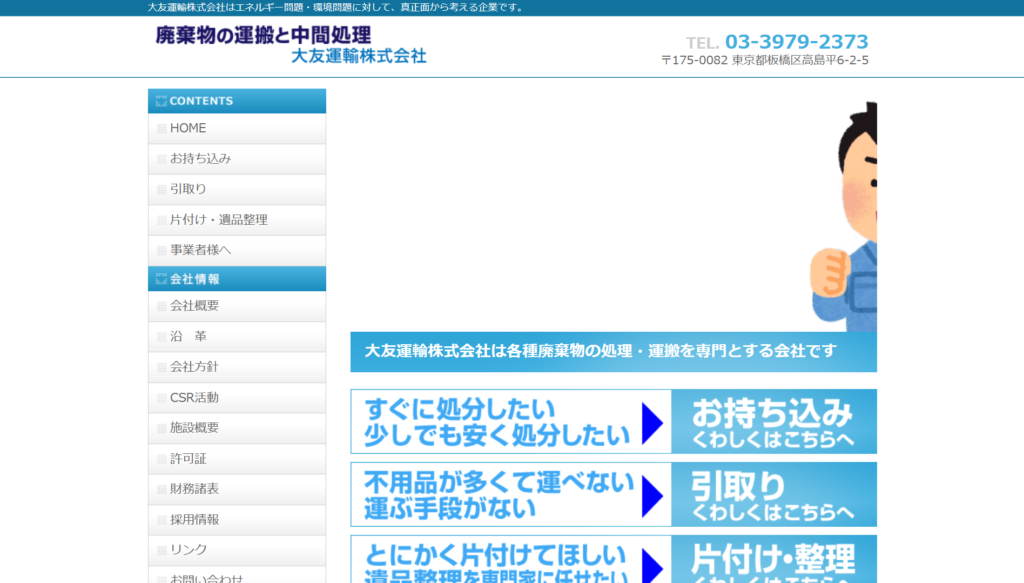Screen dimensions: 1024x583
Task: Go to the CSR活動 page
Action: tap(194, 397)
